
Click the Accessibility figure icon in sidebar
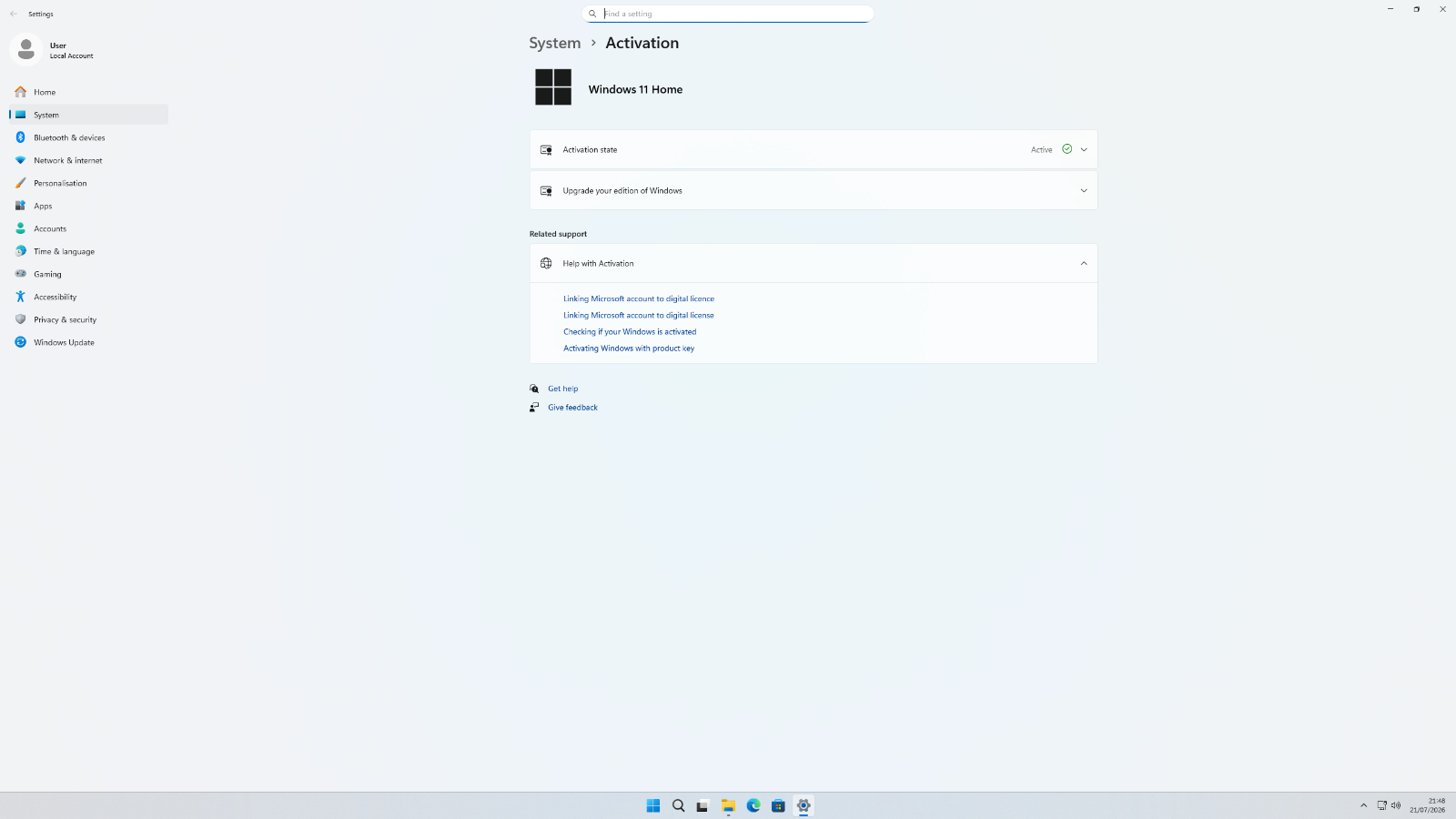(x=20, y=297)
